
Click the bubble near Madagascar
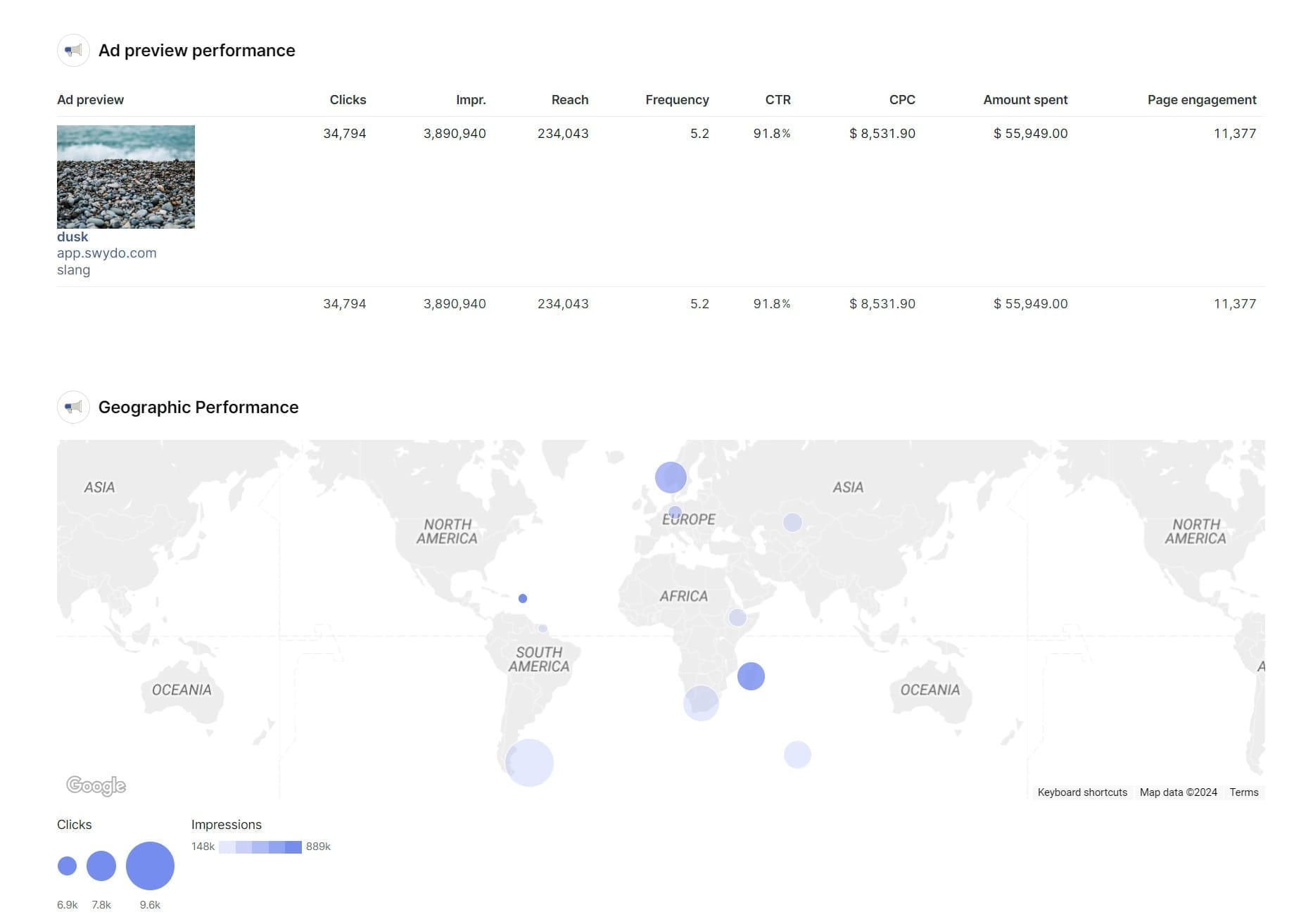751,676
